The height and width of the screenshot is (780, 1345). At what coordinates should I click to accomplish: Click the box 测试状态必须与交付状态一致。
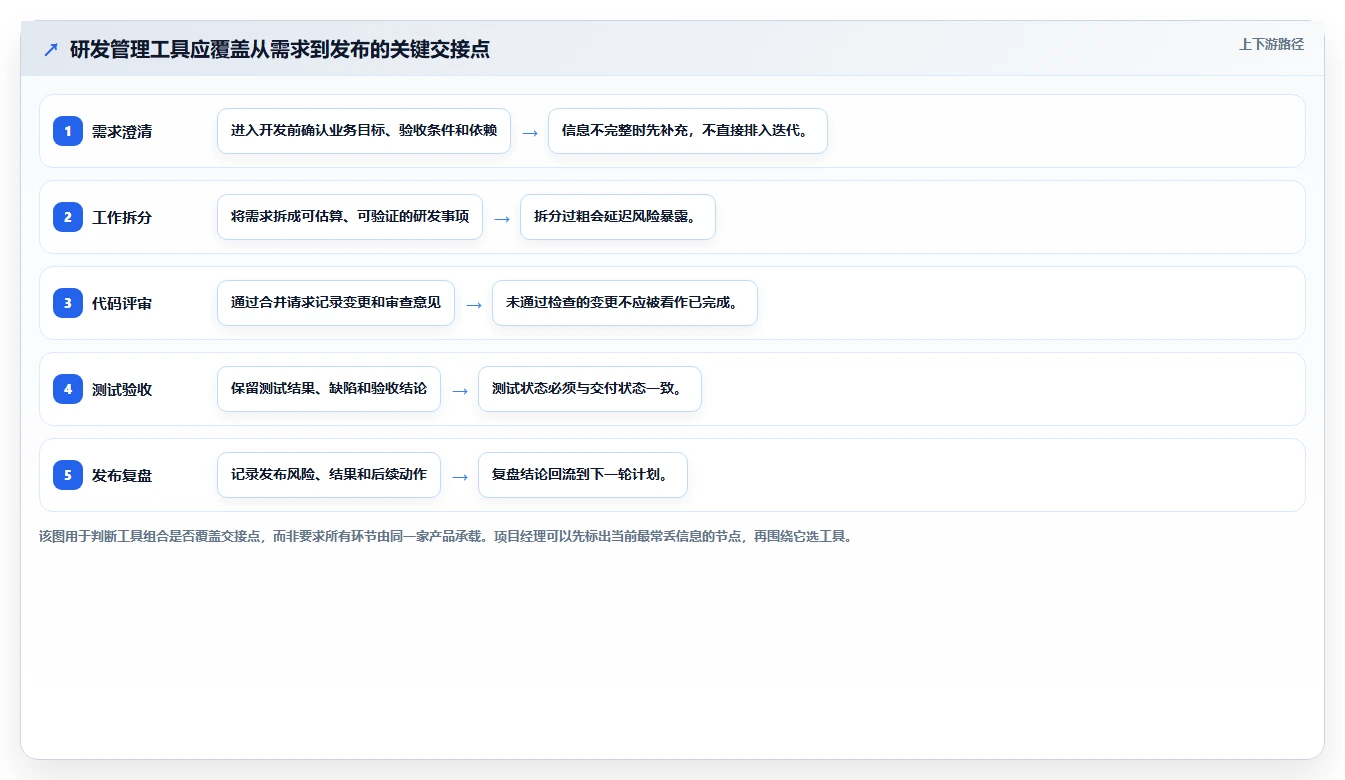590,389
